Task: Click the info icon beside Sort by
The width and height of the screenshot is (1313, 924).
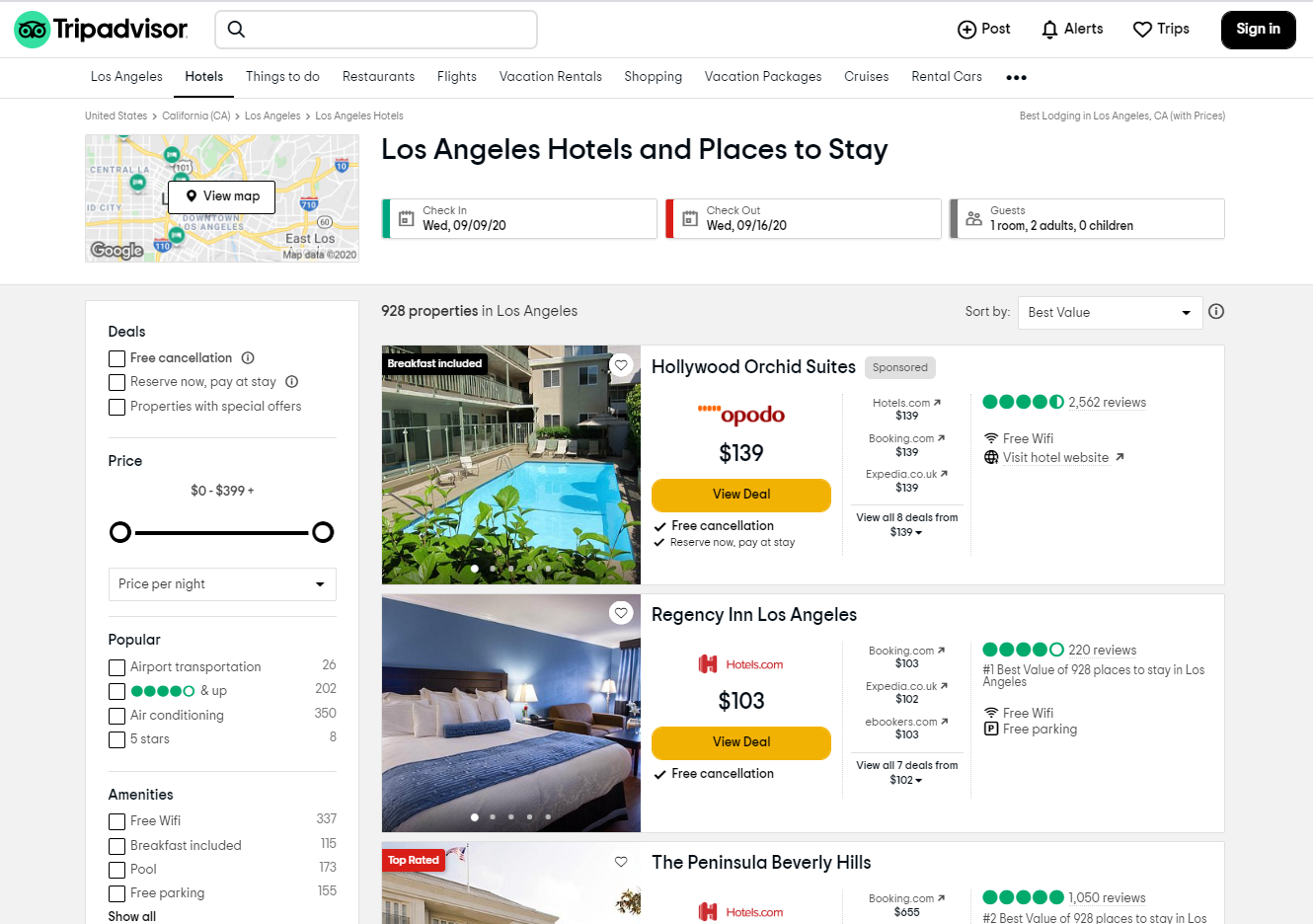Action: (1215, 311)
